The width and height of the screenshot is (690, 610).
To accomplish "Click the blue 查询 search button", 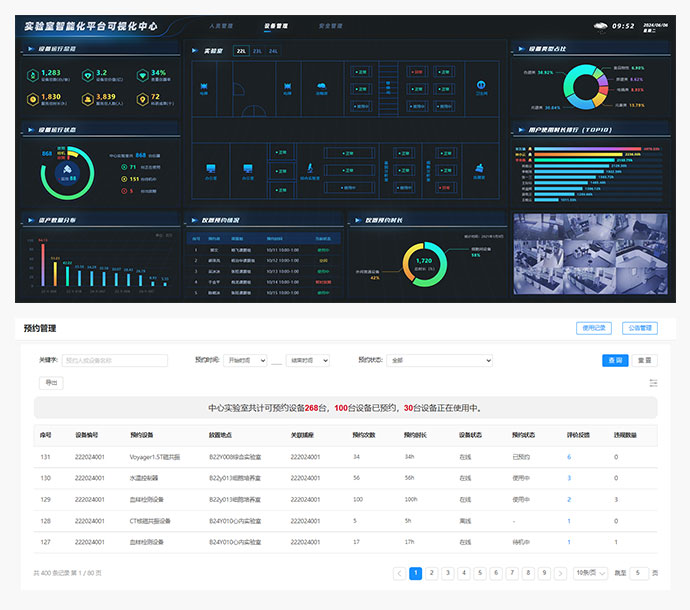I will click(615, 360).
